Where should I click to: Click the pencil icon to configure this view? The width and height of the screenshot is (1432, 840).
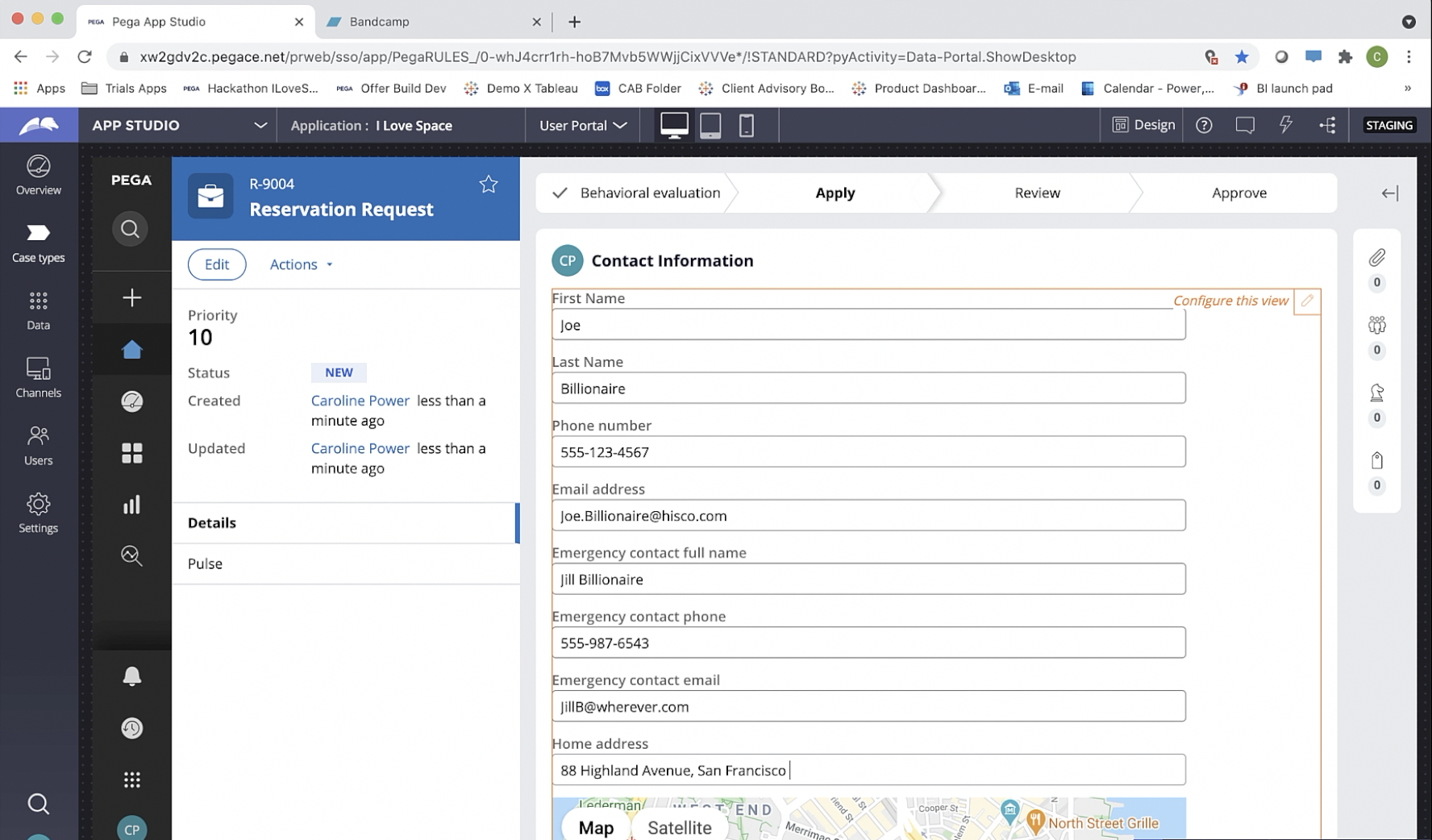1307,301
